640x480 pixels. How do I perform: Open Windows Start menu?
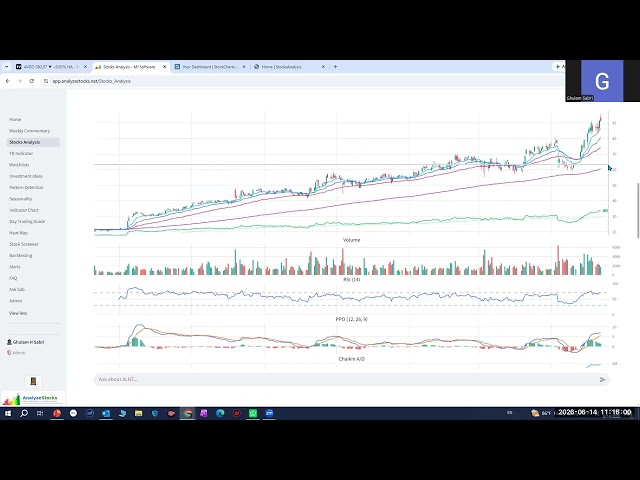[8, 413]
